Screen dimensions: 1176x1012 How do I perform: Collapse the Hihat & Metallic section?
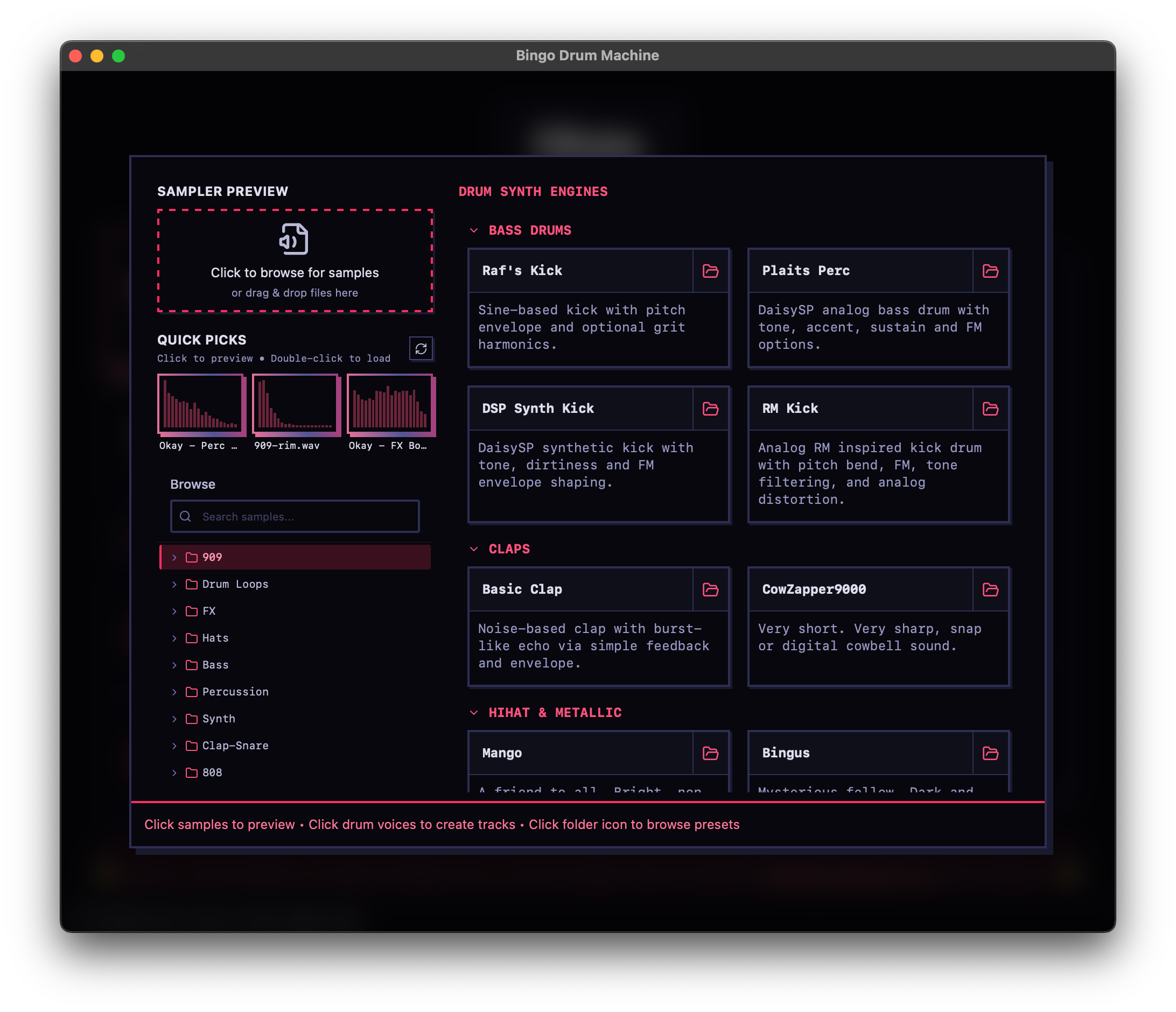(x=474, y=713)
